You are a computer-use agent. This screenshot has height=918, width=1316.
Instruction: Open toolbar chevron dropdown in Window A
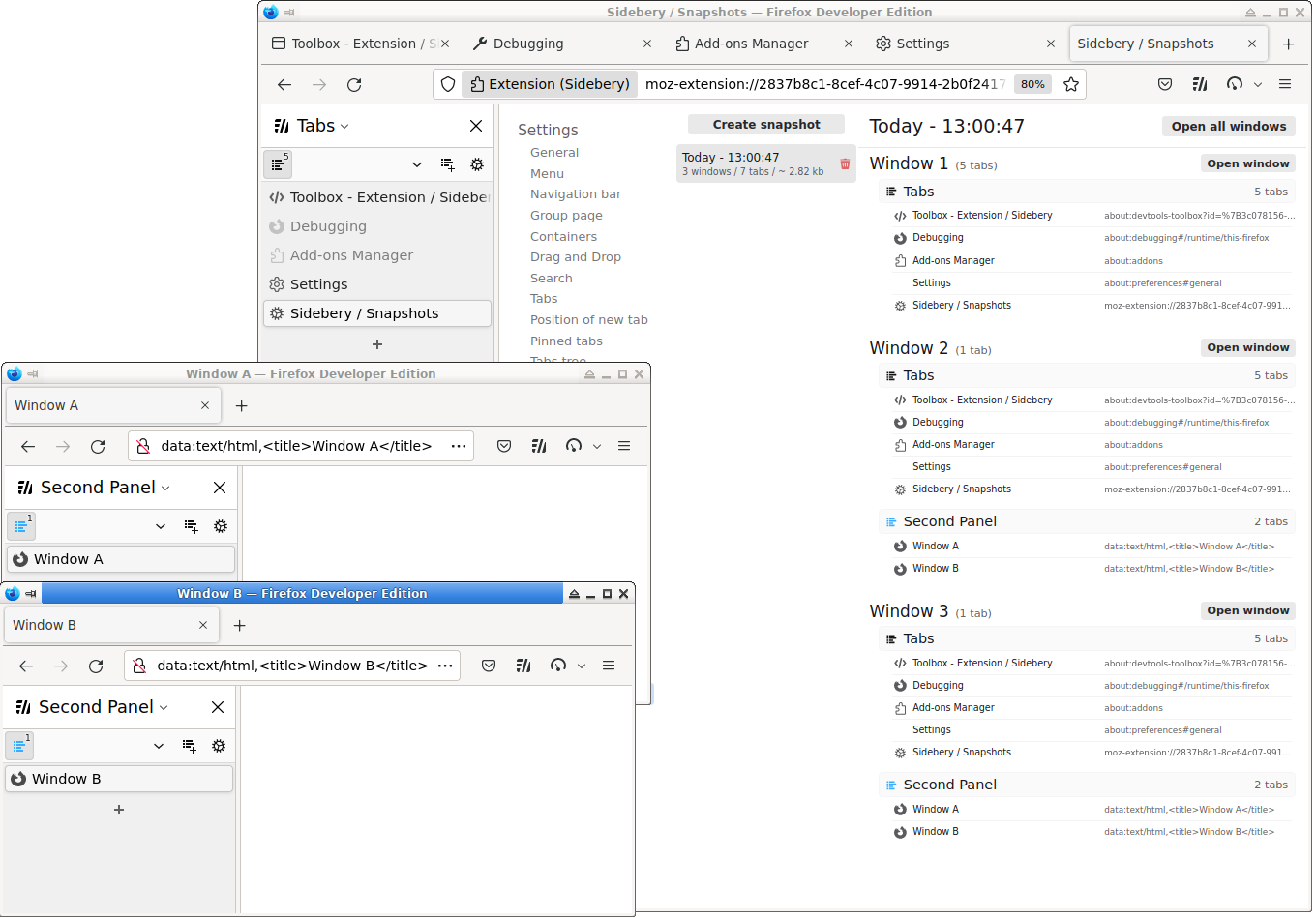coord(597,446)
